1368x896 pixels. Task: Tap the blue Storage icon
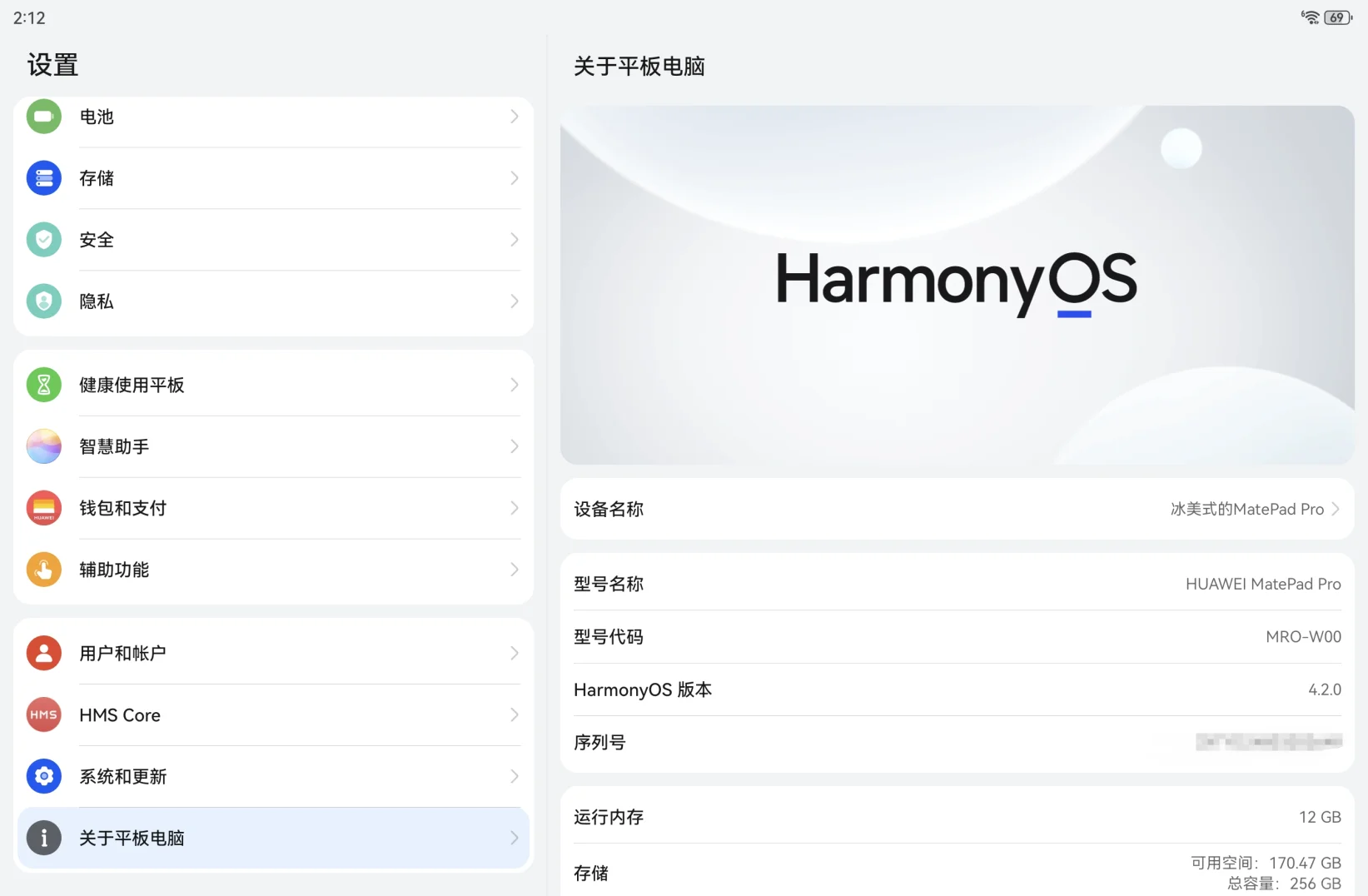click(44, 178)
